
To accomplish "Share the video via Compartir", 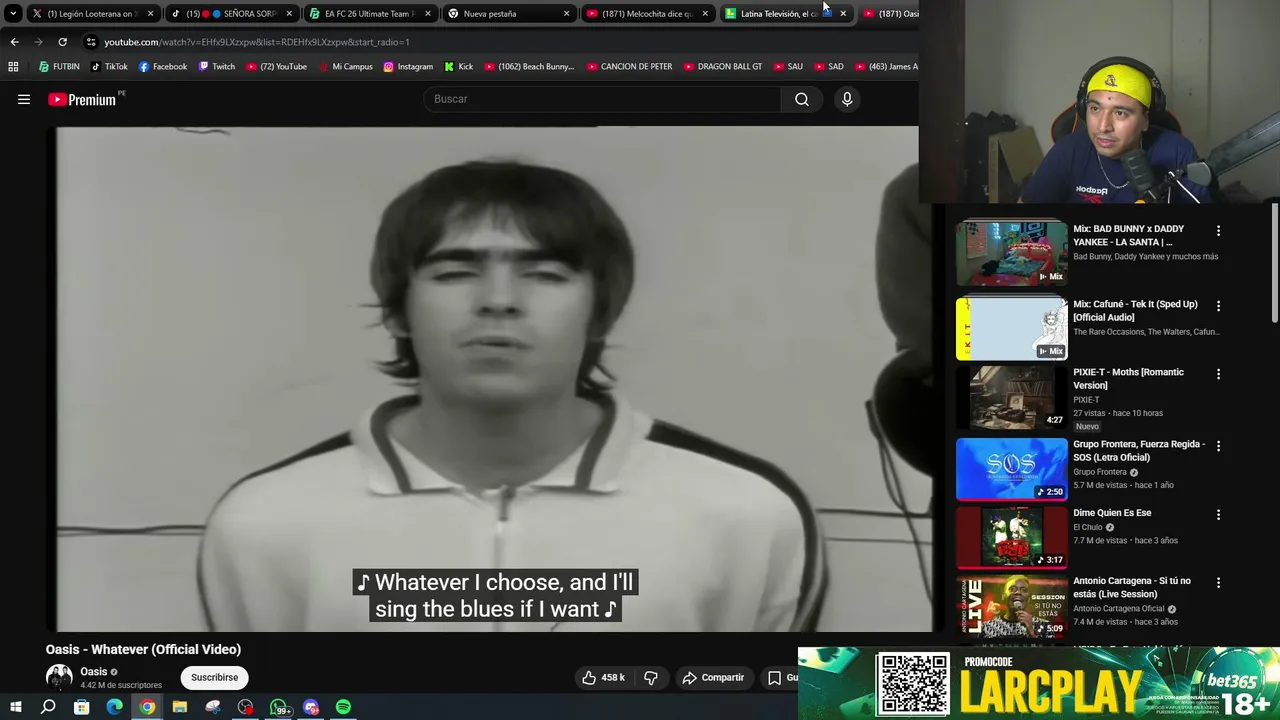I will pyautogui.click(x=713, y=677).
